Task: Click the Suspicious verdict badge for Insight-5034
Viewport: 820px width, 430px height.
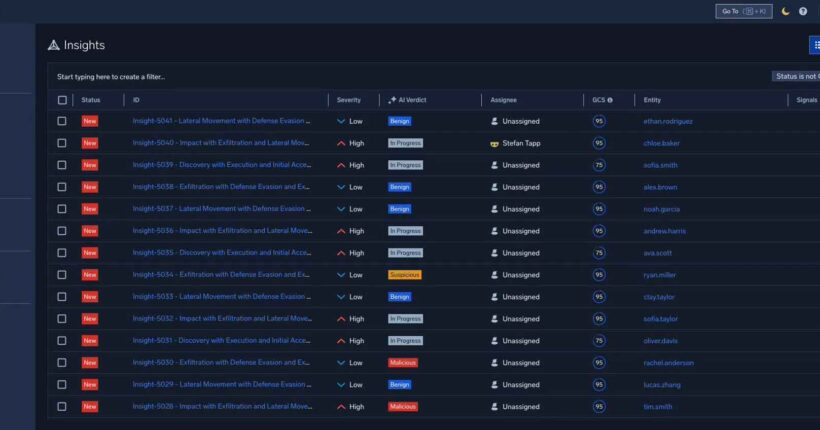Action: (x=404, y=275)
